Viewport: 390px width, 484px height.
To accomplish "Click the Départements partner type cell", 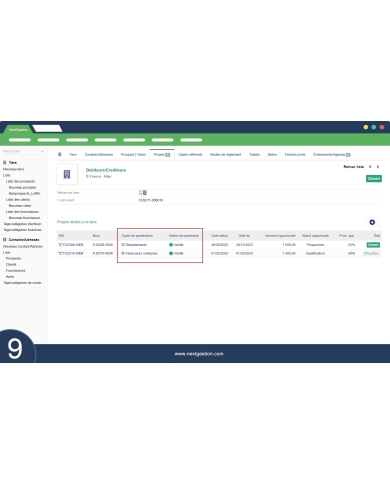I will coord(134,245).
